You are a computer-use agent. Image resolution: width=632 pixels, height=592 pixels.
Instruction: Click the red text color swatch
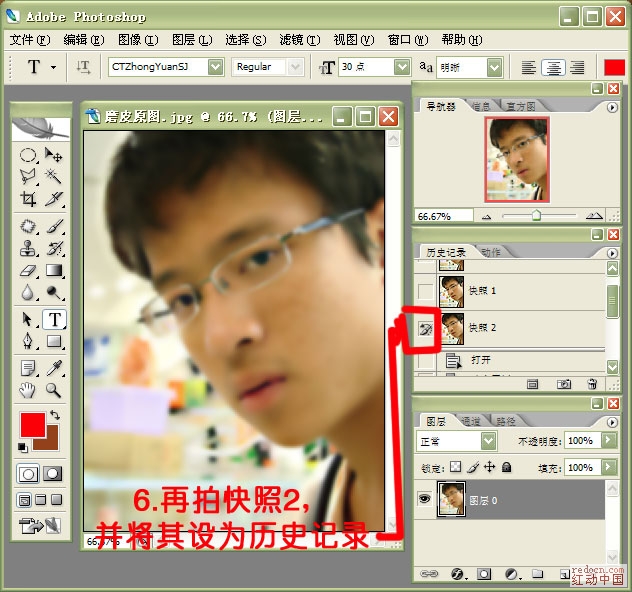coord(614,67)
